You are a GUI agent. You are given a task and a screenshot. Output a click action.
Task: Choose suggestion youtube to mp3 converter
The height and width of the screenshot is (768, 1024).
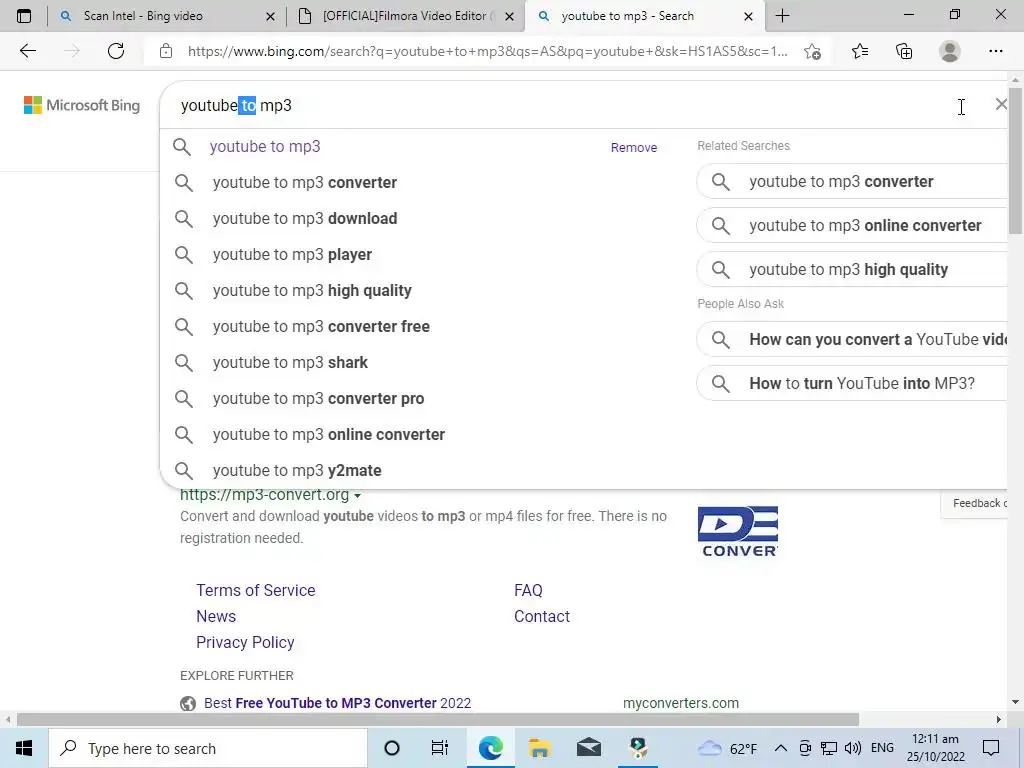pyautogui.click(x=418, y=182)
